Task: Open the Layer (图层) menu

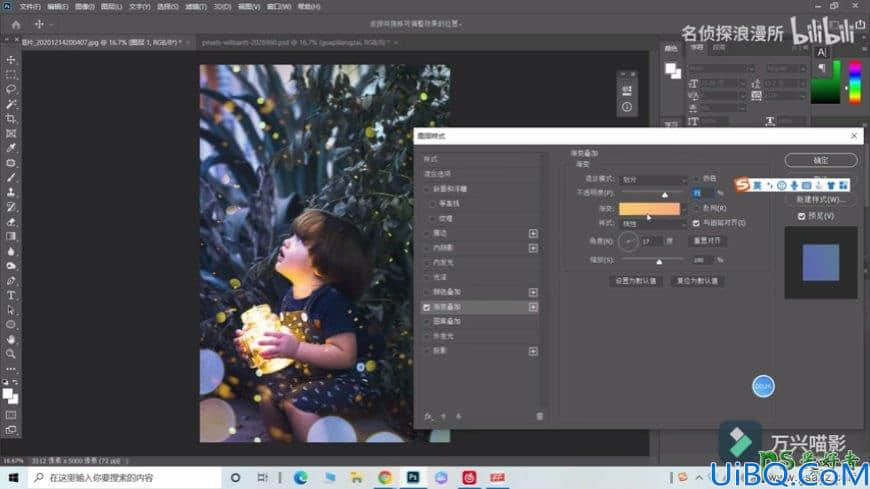Action: [x=112, y=7]
